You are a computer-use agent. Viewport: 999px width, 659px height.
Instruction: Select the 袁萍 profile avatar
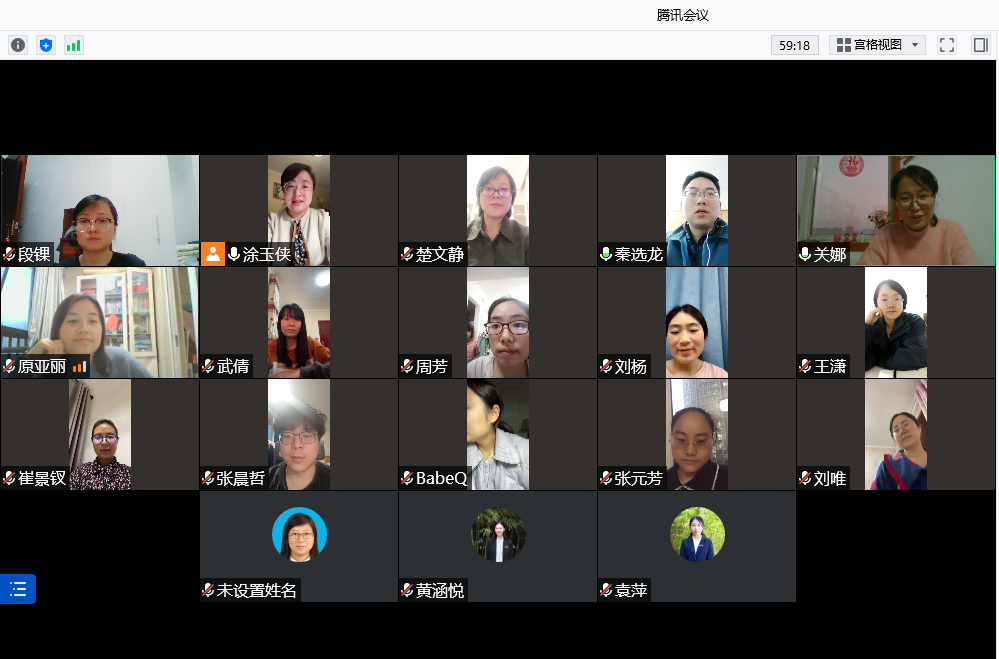point(697,535)
